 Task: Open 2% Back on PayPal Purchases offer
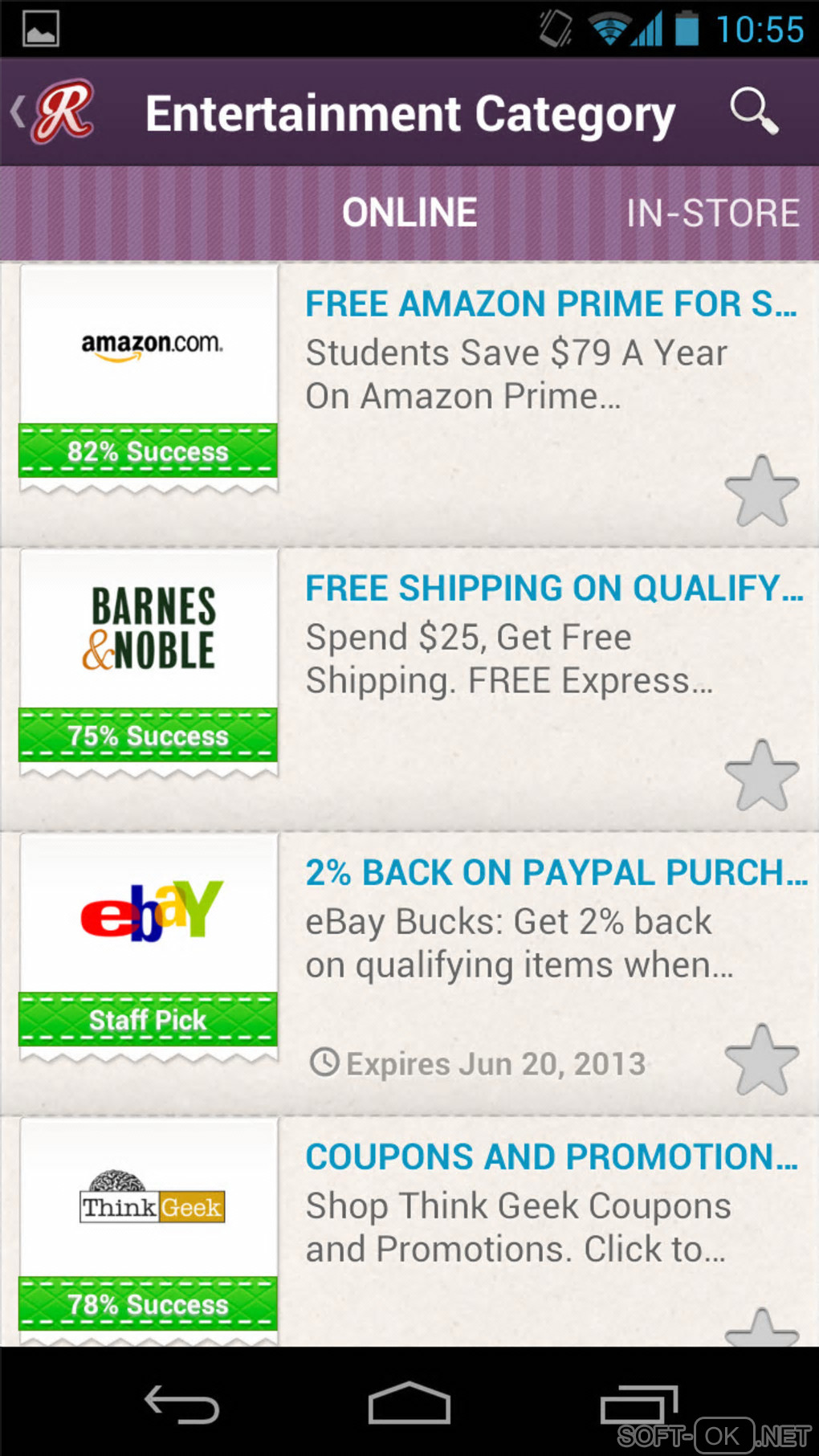(x=556, y=873)
